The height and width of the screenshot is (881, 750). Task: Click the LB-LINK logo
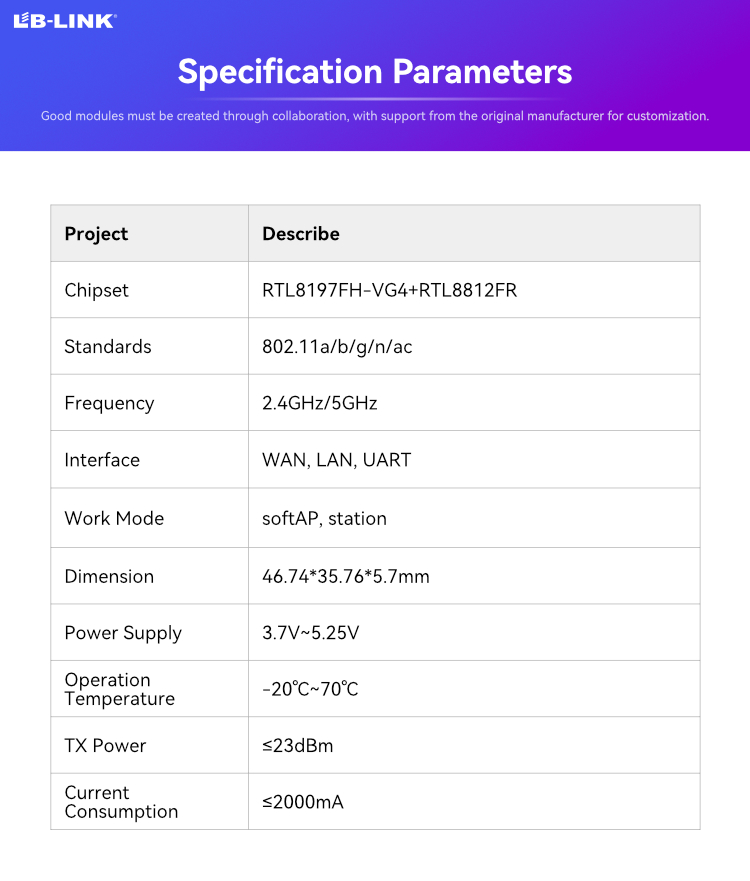65,21
